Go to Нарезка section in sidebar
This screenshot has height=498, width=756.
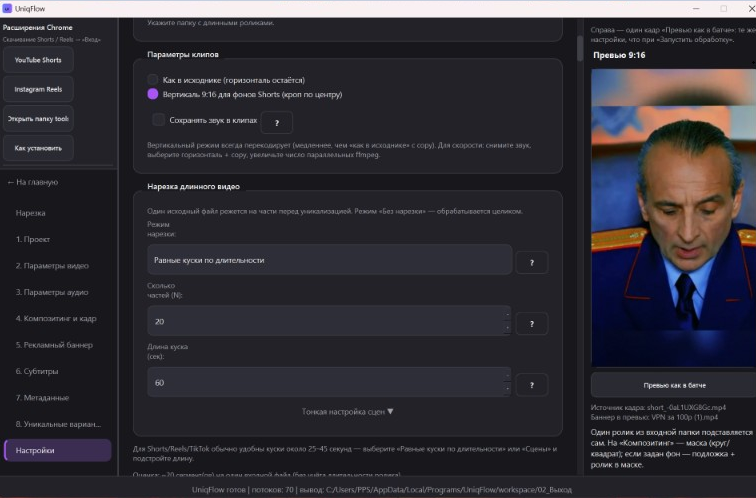click(30, 213)
